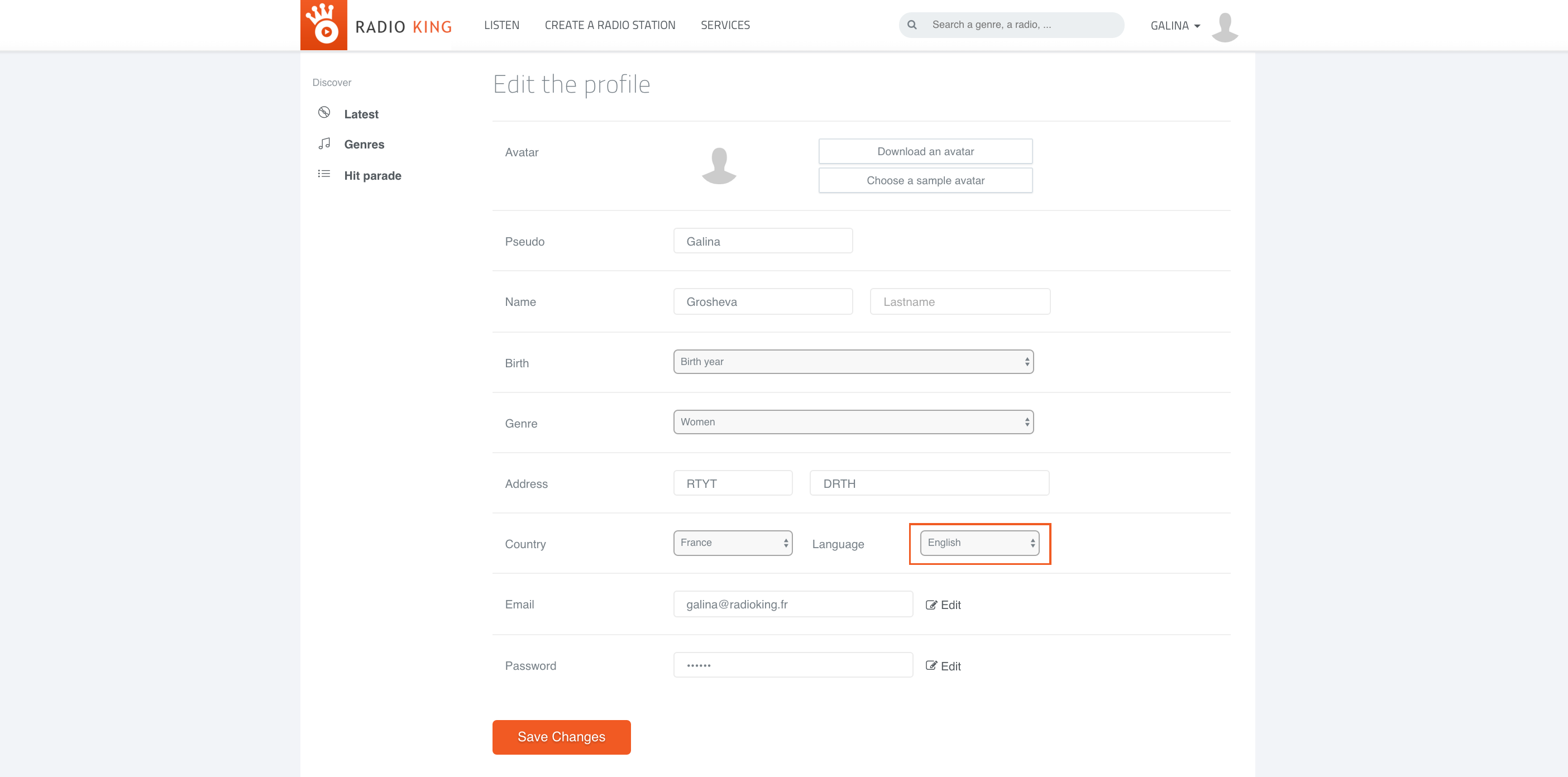Image resolution: width=1568 pixels, height=777 pixels.
Task: Click the Radio King crown logo
Action: [323, 25]
